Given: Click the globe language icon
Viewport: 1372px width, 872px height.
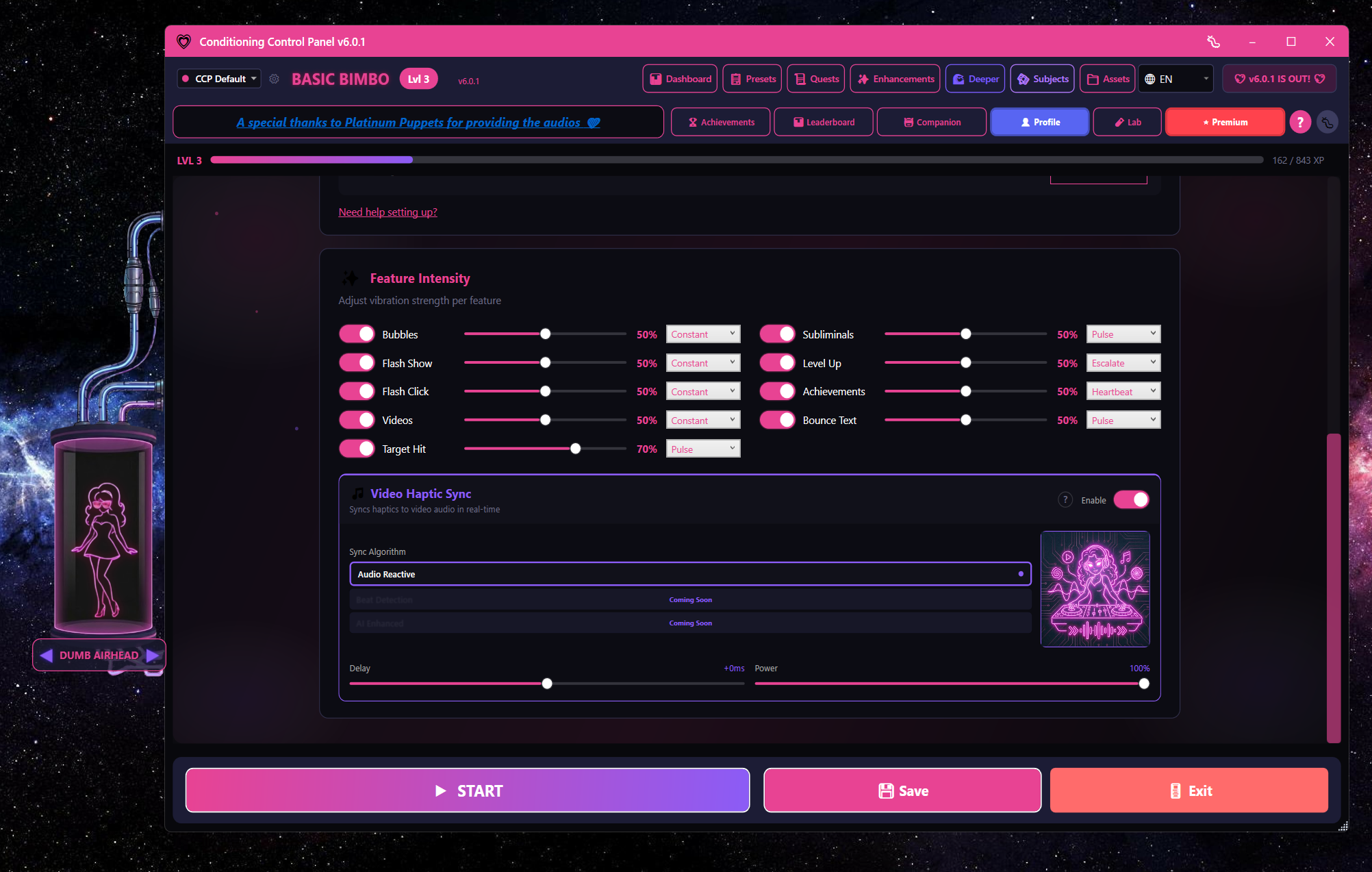Looking at the screenshot, I should pyautogui.click(x=1150, y=79).
